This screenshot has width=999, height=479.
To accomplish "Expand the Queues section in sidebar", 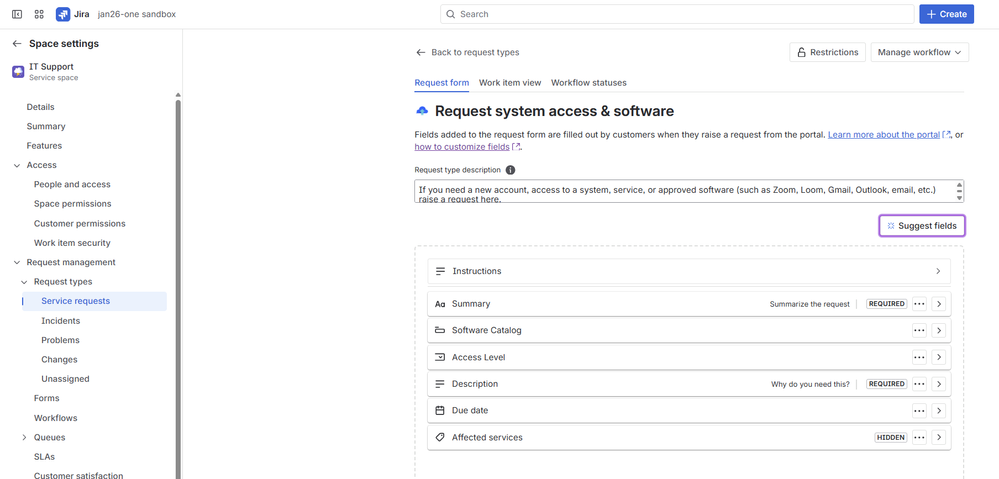I will [x=24, y=438].
